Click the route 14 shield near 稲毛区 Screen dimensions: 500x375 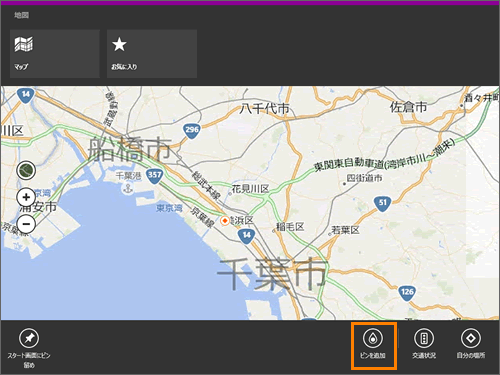click(x=246, y=235)
